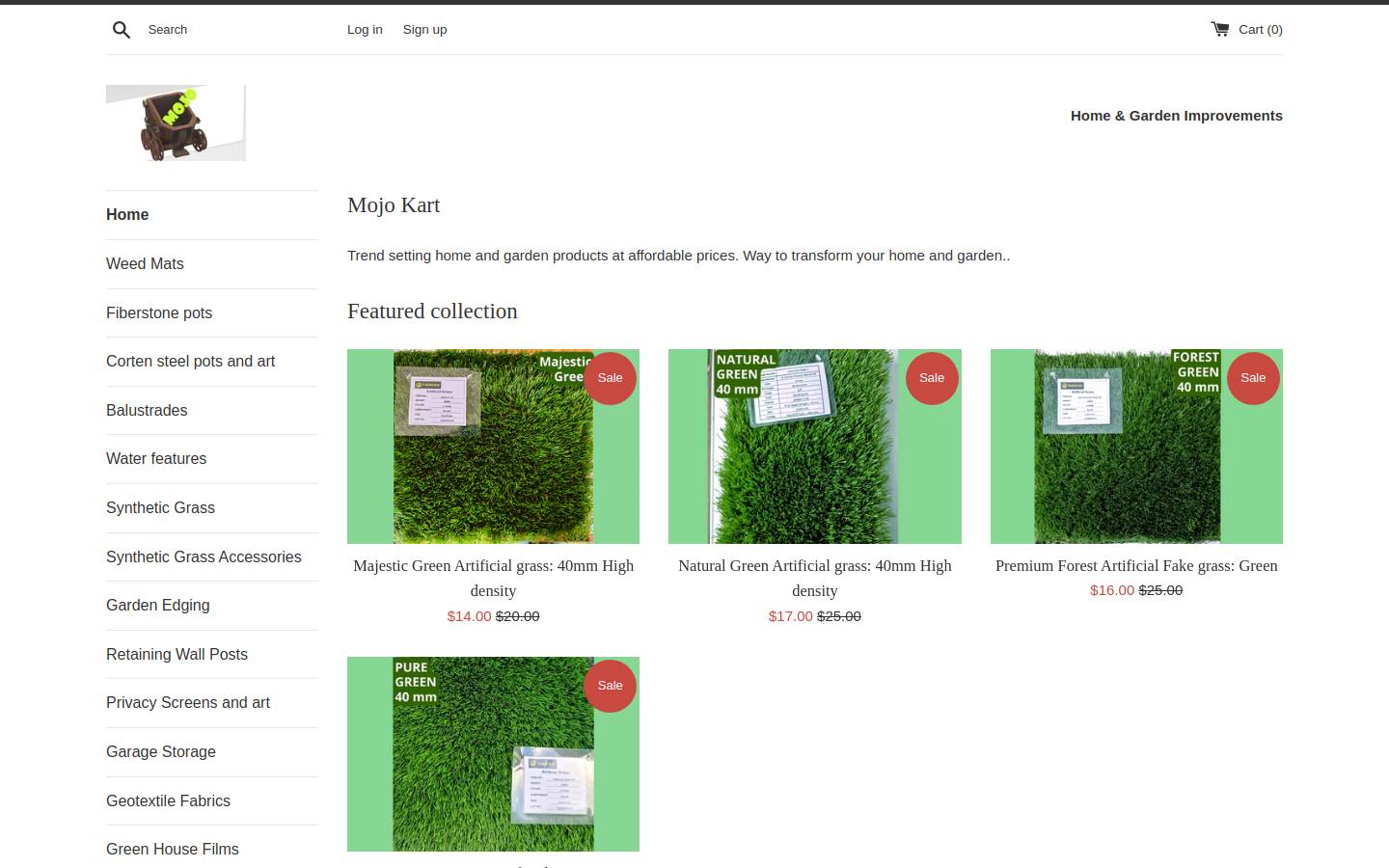Click the Sale badge on Pure Green

[611, 686]
